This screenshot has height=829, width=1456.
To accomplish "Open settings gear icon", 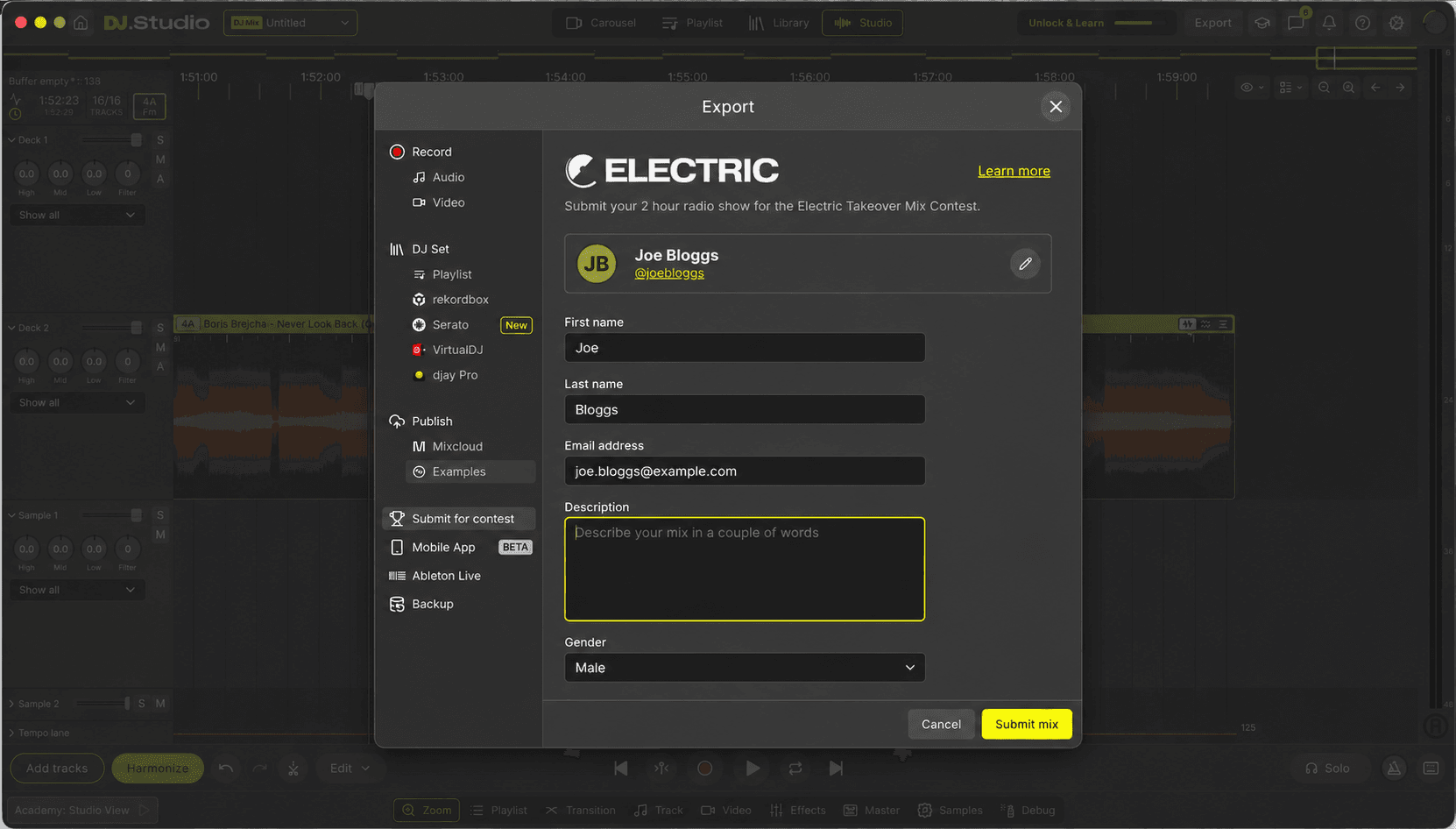I will click(x=1396, y=23).
